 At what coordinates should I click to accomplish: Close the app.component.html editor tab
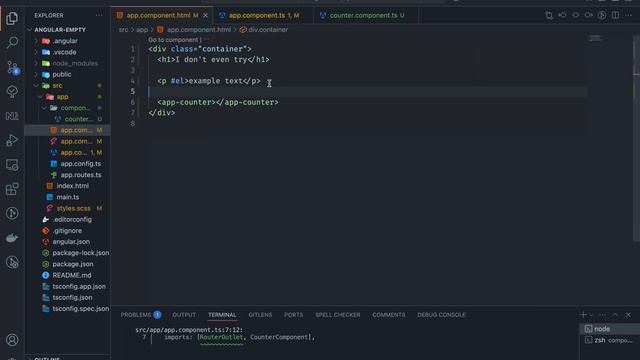pyautogui.click(x=205, y=15)
